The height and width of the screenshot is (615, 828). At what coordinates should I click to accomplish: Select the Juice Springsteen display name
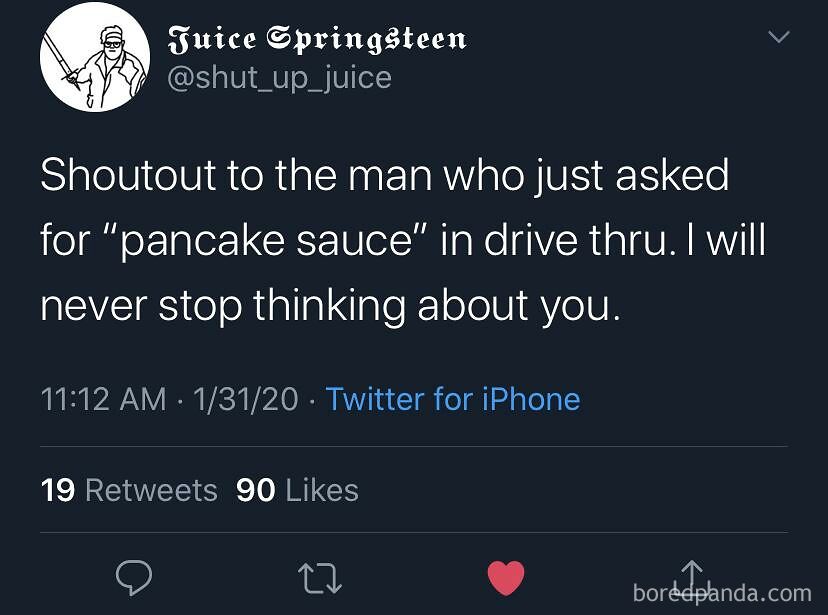coord(316,38)
